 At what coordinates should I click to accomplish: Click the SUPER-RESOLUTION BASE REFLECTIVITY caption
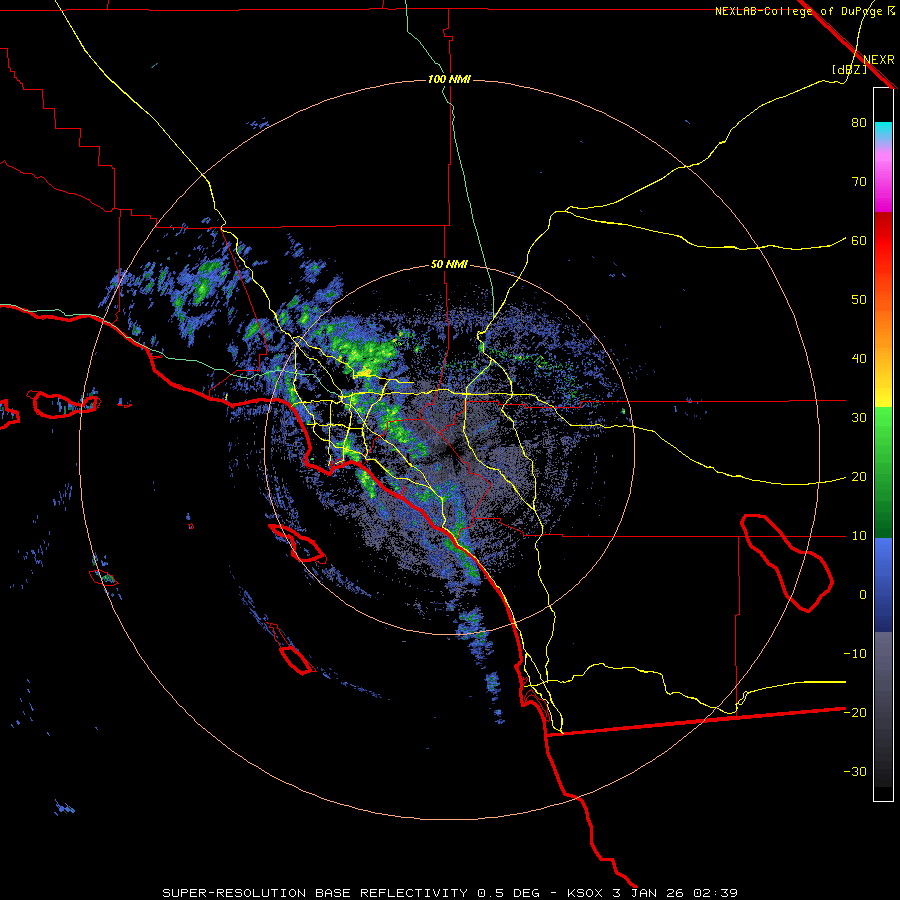(315, 893)
